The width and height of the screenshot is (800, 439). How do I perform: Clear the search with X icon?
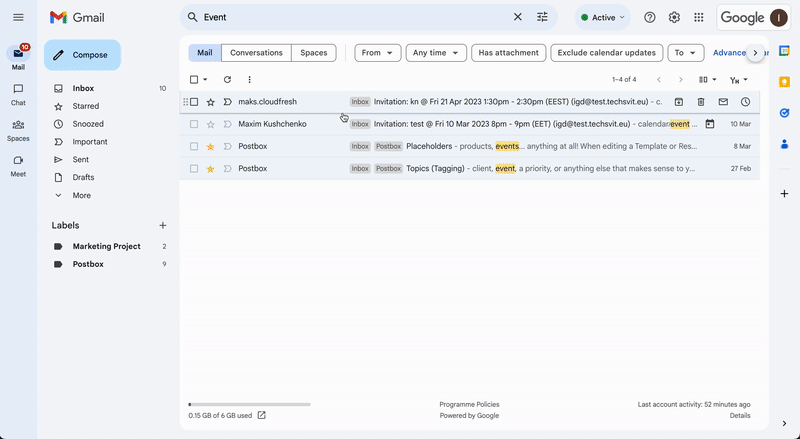517,17
